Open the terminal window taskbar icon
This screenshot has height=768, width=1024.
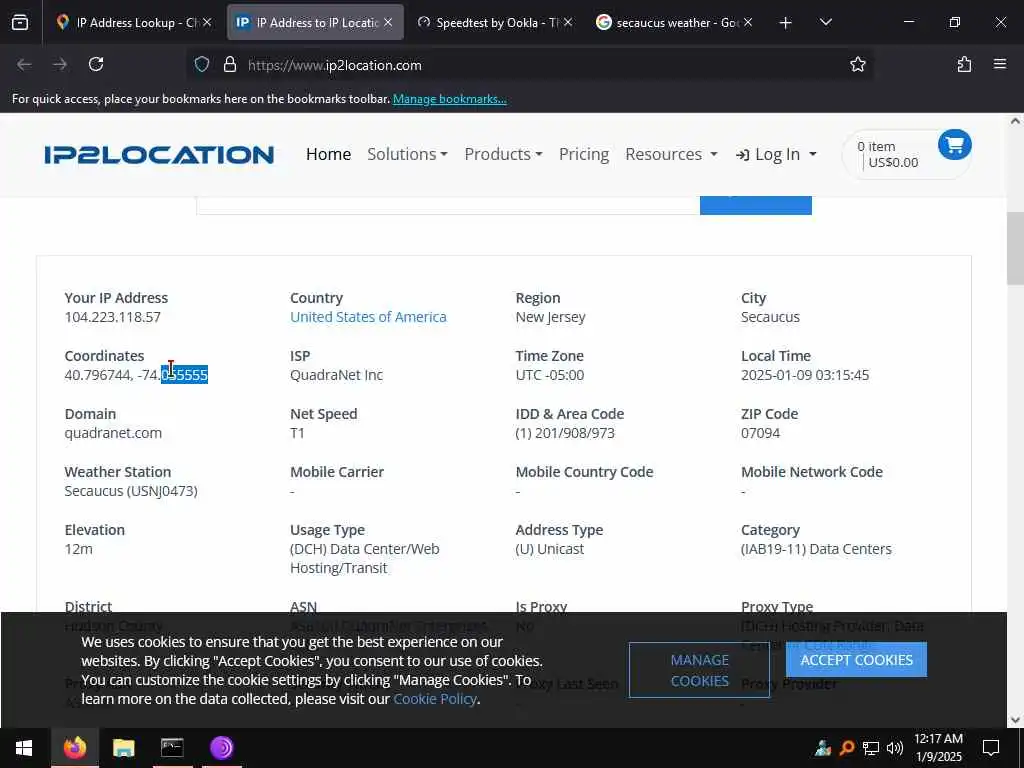tap(172, 748)
